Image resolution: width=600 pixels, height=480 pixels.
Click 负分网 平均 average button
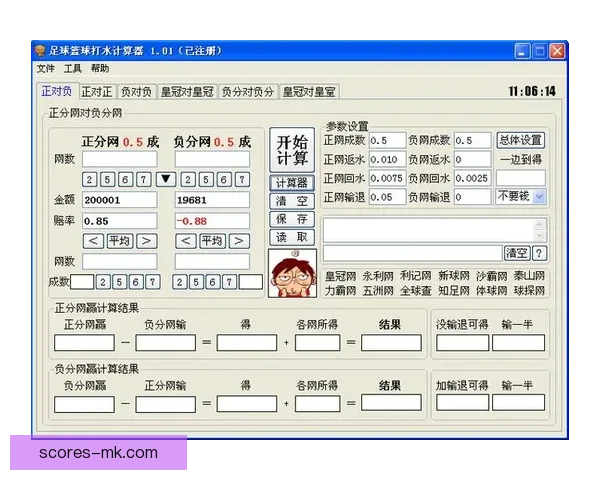click(x=212, y=241)
